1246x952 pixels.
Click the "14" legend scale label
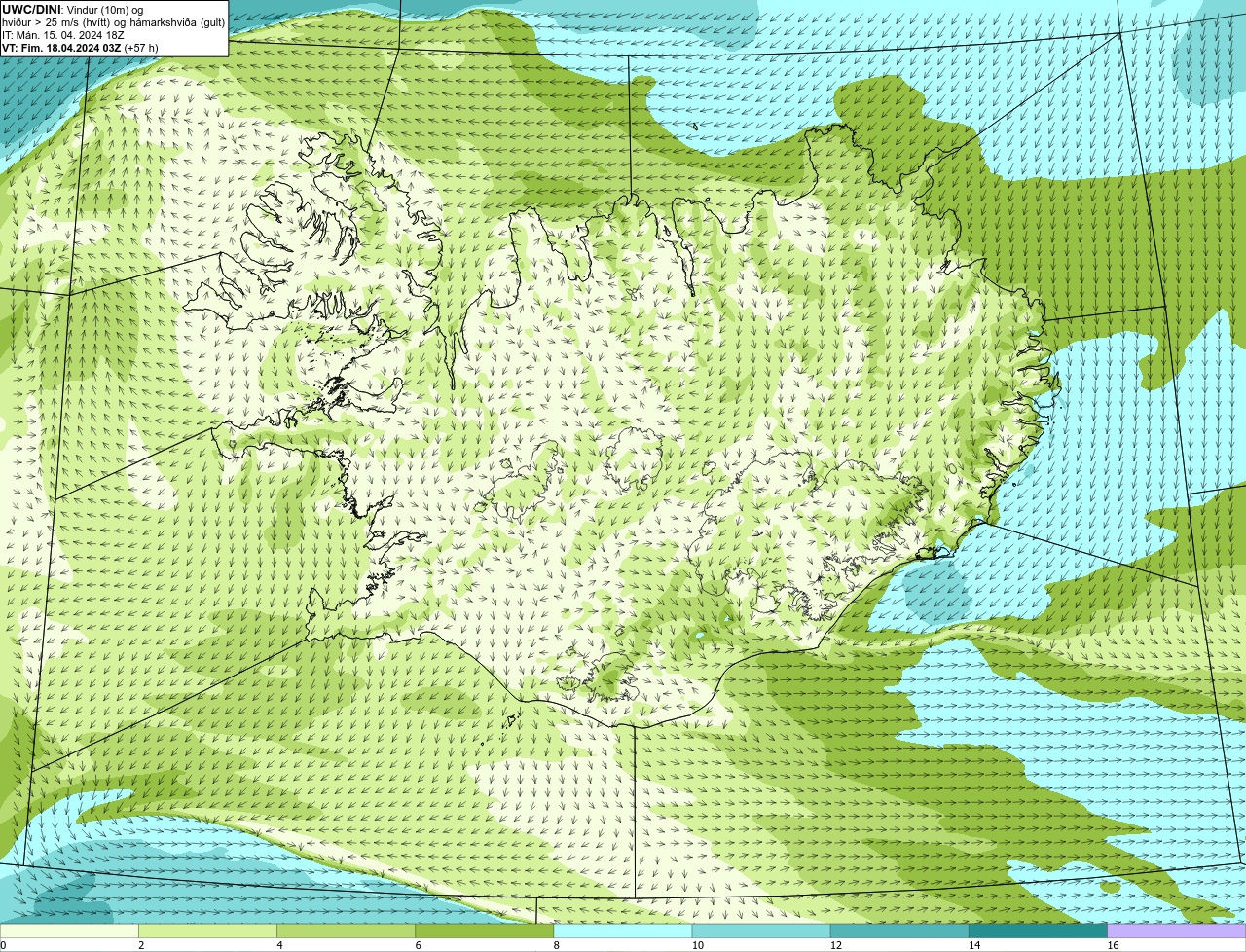point(974,945)
